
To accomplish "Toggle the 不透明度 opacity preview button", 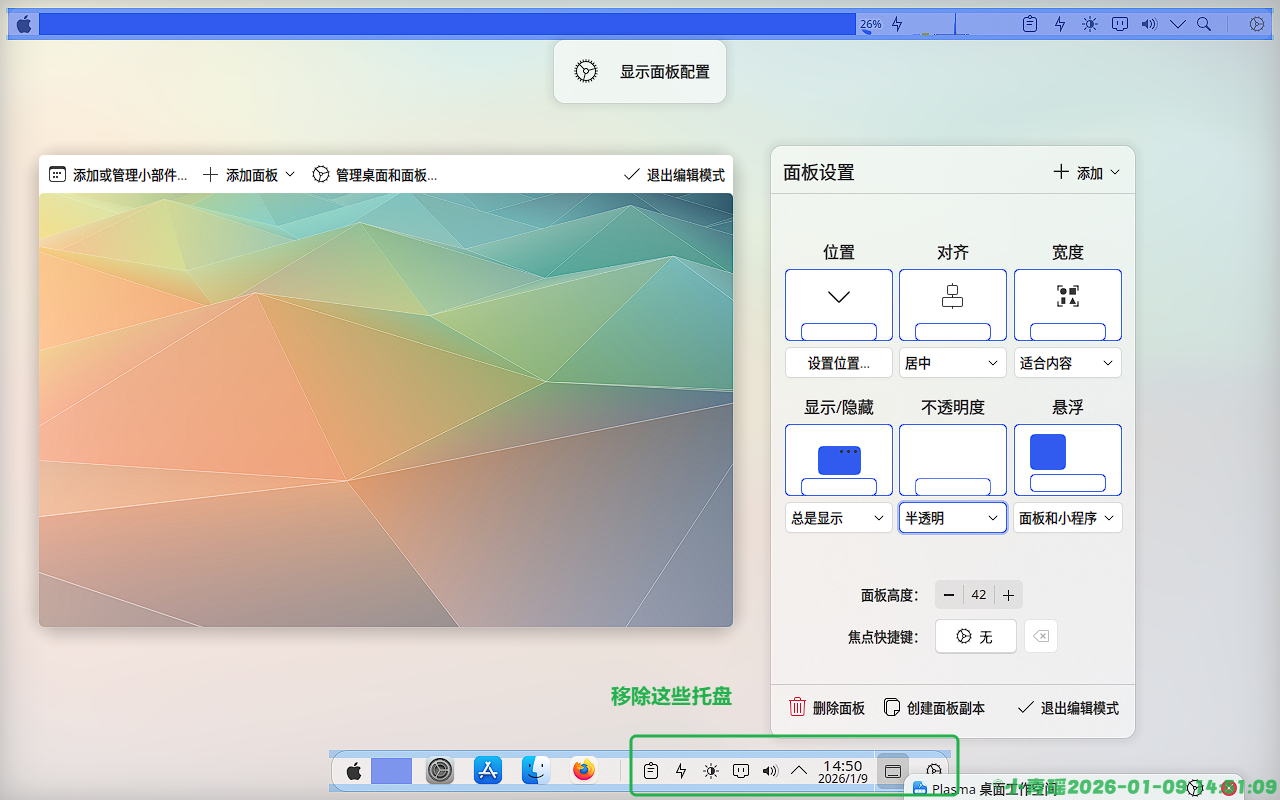I will pos(952,460).
